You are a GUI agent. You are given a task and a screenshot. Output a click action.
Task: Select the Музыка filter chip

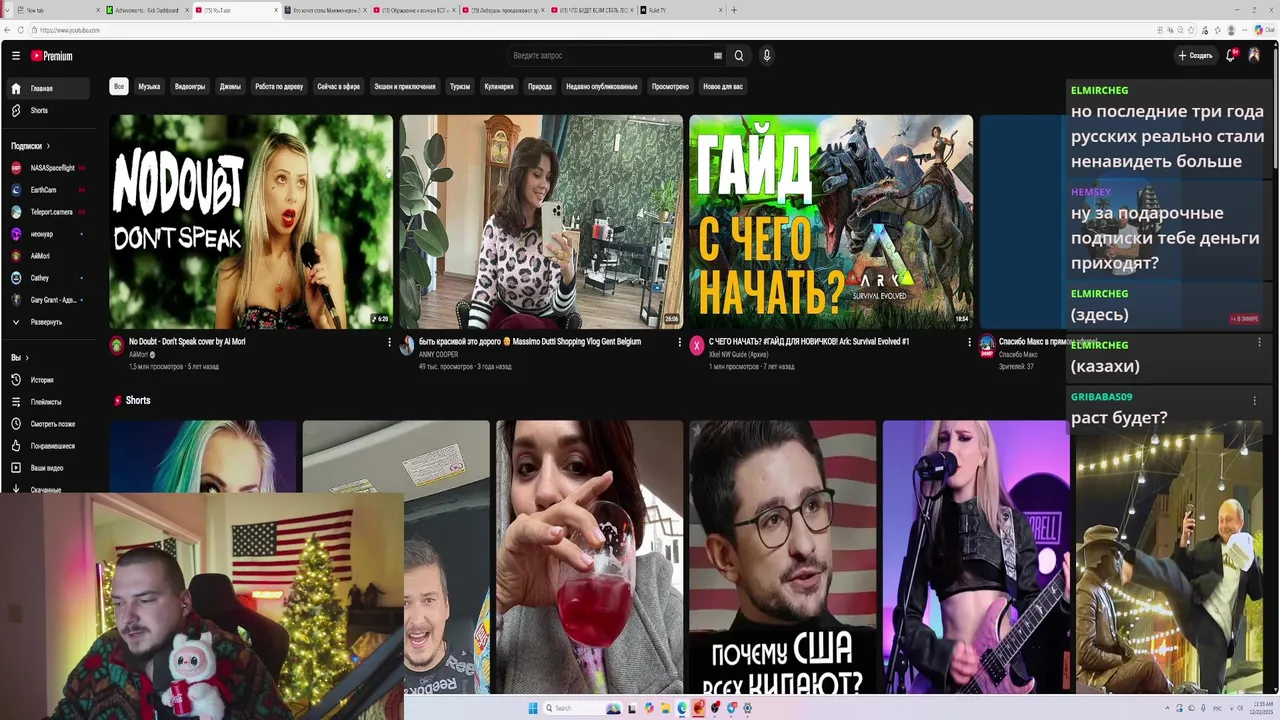click(149, 87)
